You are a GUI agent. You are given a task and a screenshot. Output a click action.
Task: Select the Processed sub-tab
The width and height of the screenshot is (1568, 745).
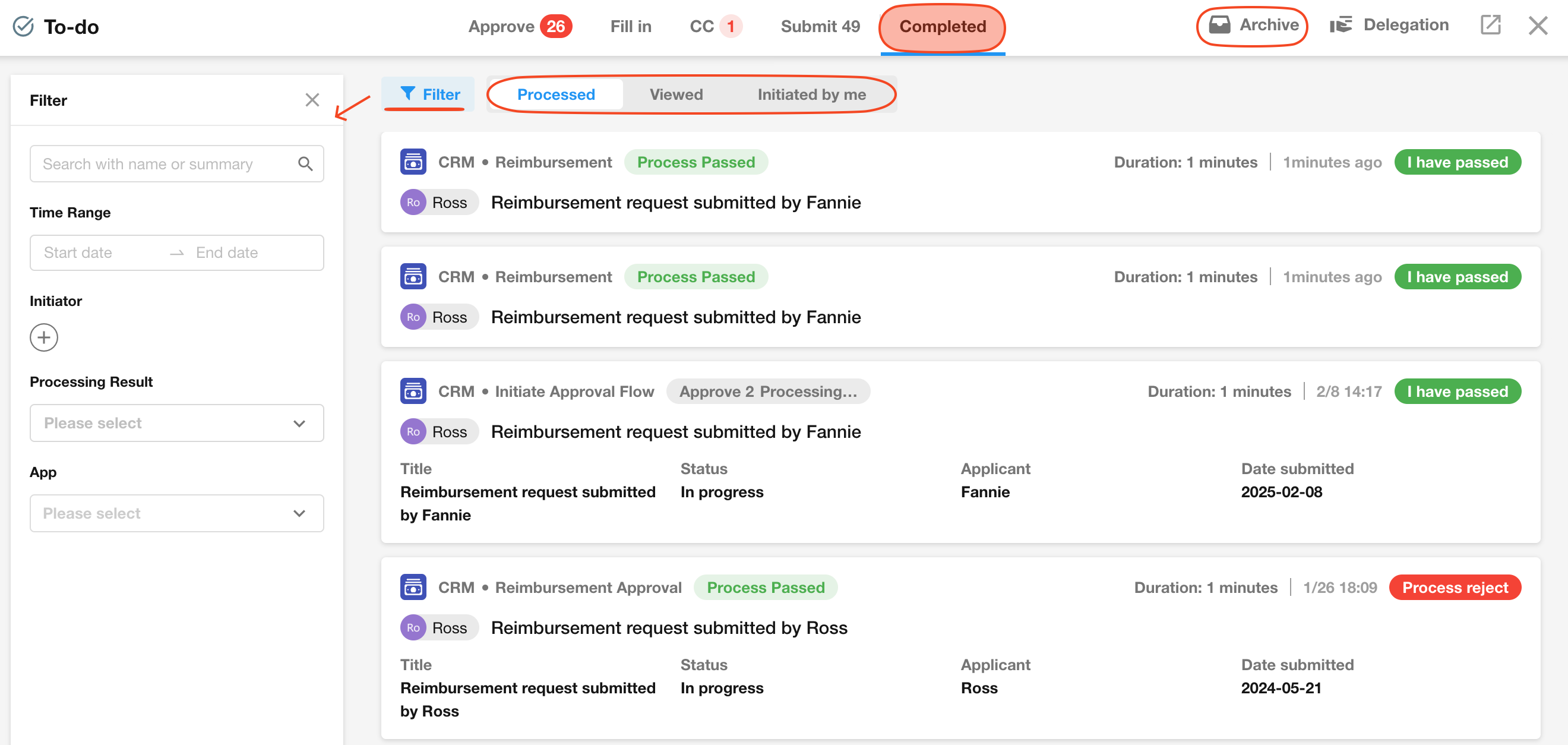(x=556, y=94)
